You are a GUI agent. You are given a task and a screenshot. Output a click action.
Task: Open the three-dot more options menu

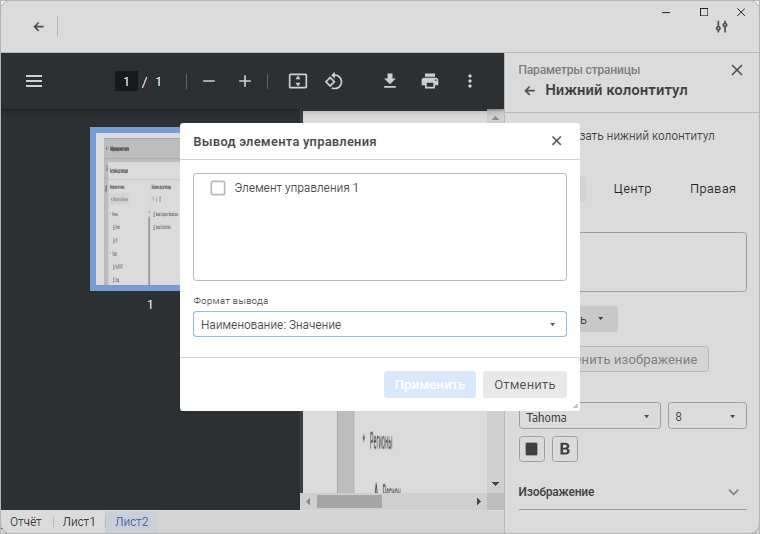(x=470, y=81)
